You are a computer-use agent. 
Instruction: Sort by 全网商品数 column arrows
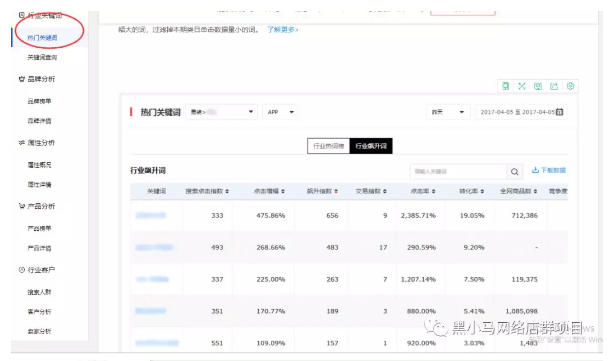[x=535, y=191]
